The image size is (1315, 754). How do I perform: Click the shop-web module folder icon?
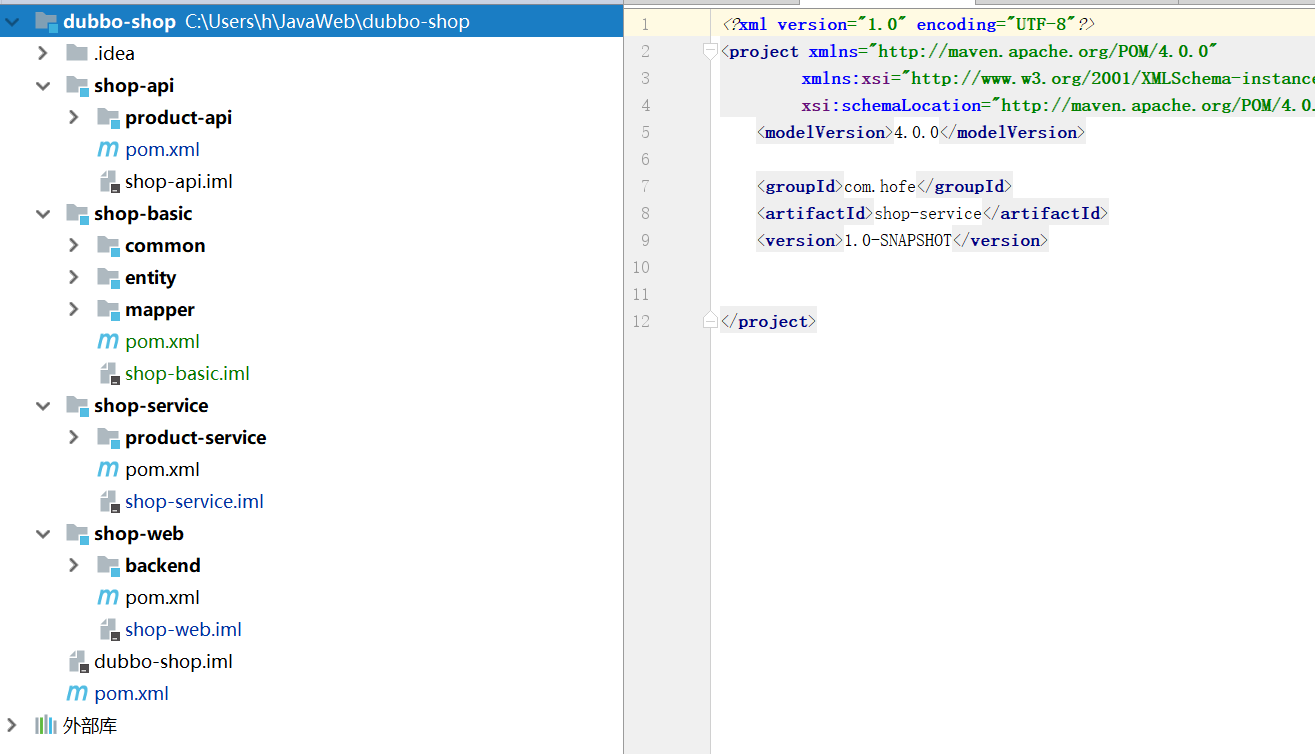[x=77, y=533]
